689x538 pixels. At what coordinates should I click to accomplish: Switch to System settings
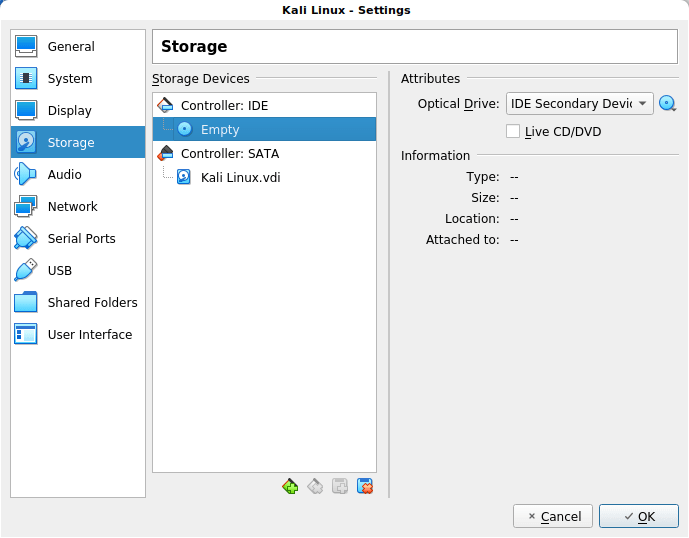tap(78, 78)
